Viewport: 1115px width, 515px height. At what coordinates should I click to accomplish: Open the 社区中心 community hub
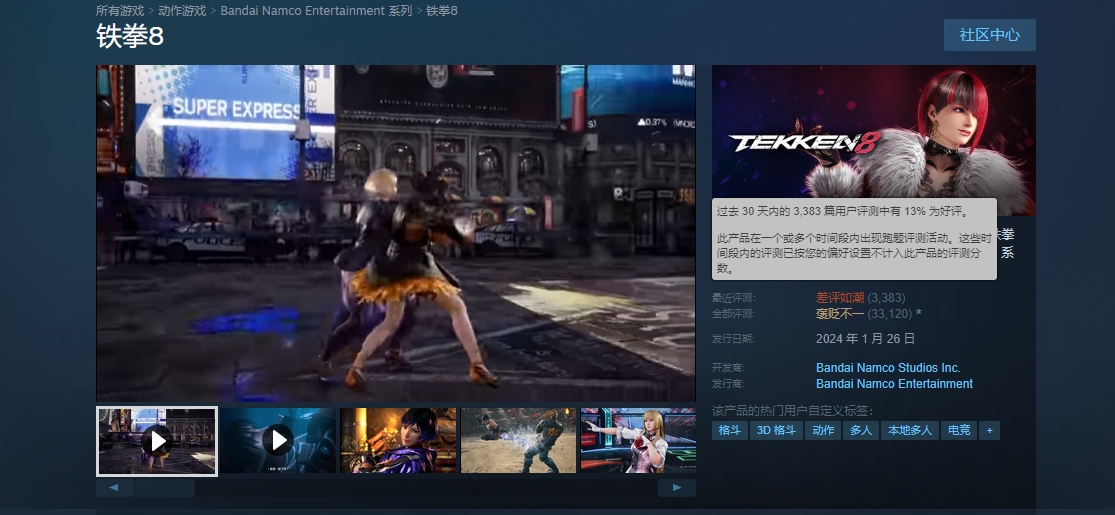click(x=989, y=35)
